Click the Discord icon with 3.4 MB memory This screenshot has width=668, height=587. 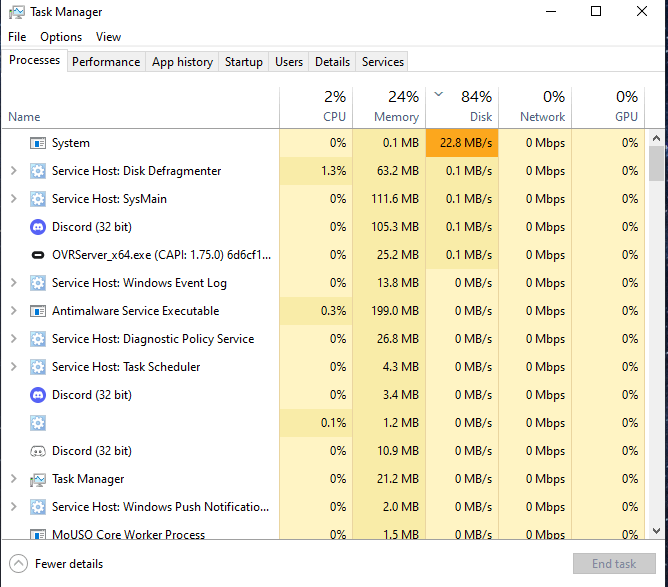(x=38, y=395)
